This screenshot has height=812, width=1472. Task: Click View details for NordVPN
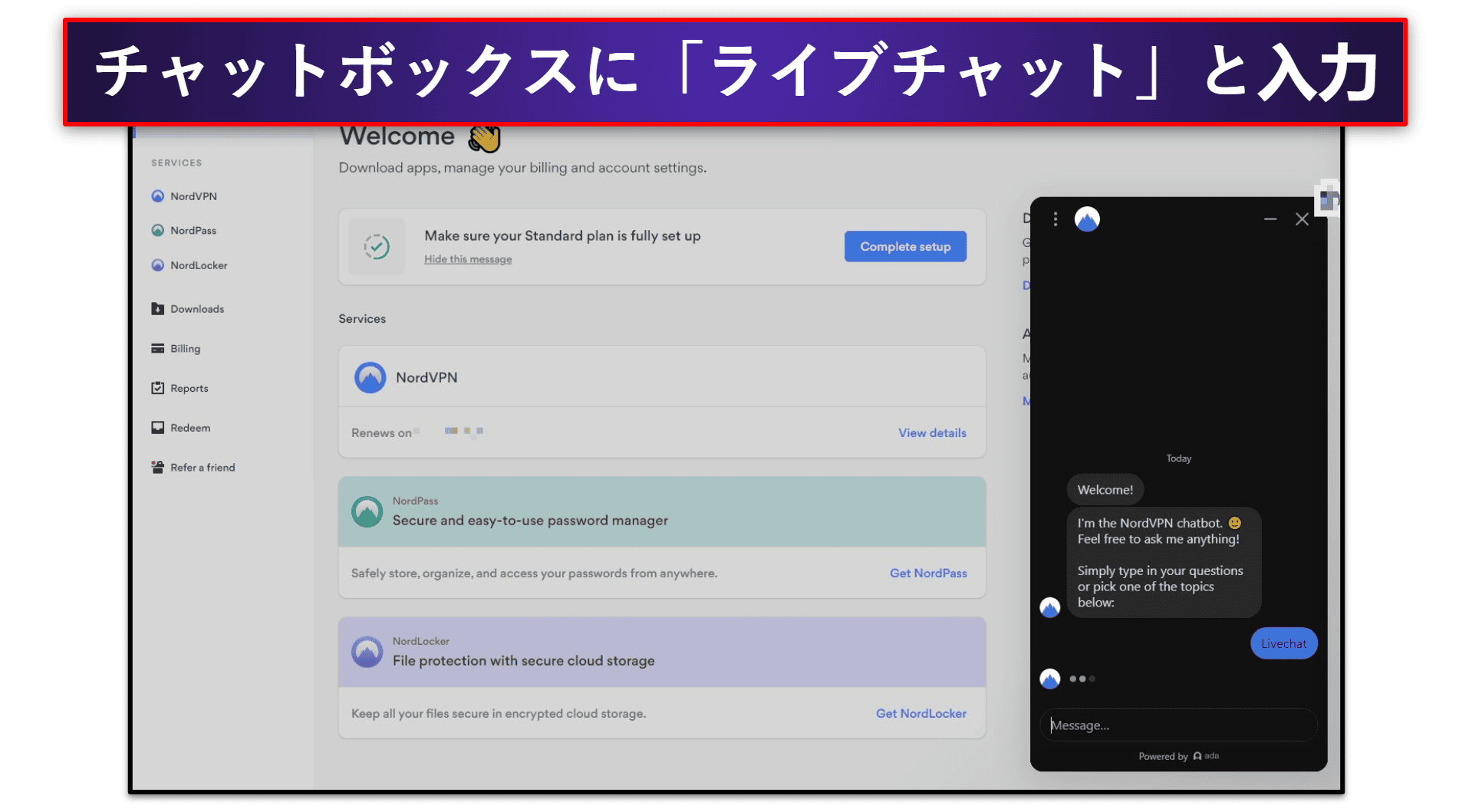pyautogui.click(x=932, y=433)
